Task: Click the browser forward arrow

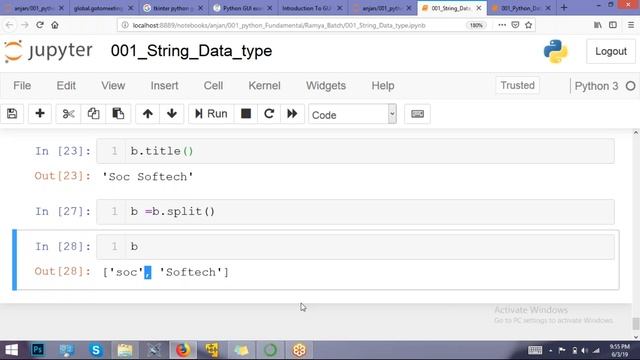Action: [24, 25]
